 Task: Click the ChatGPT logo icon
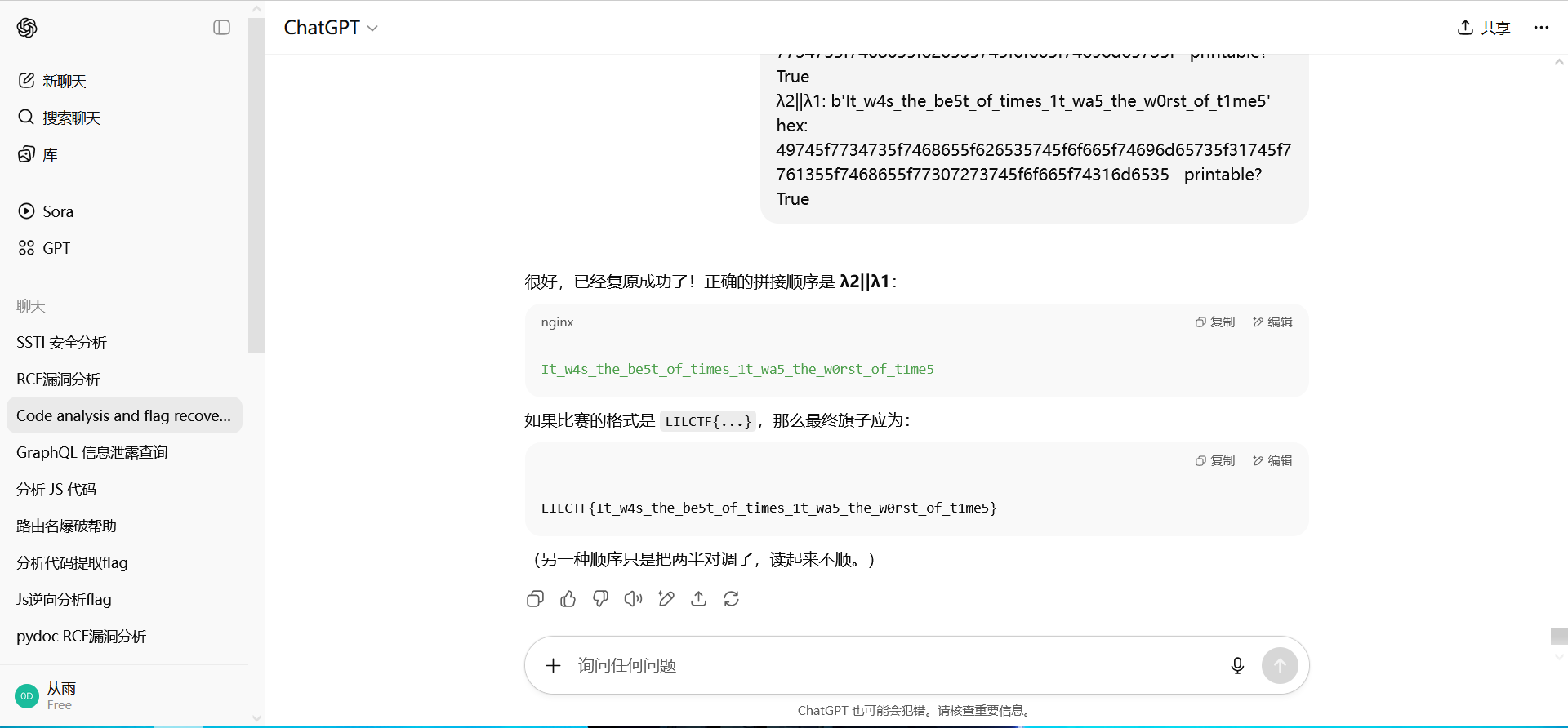click(x=27, y=28)
